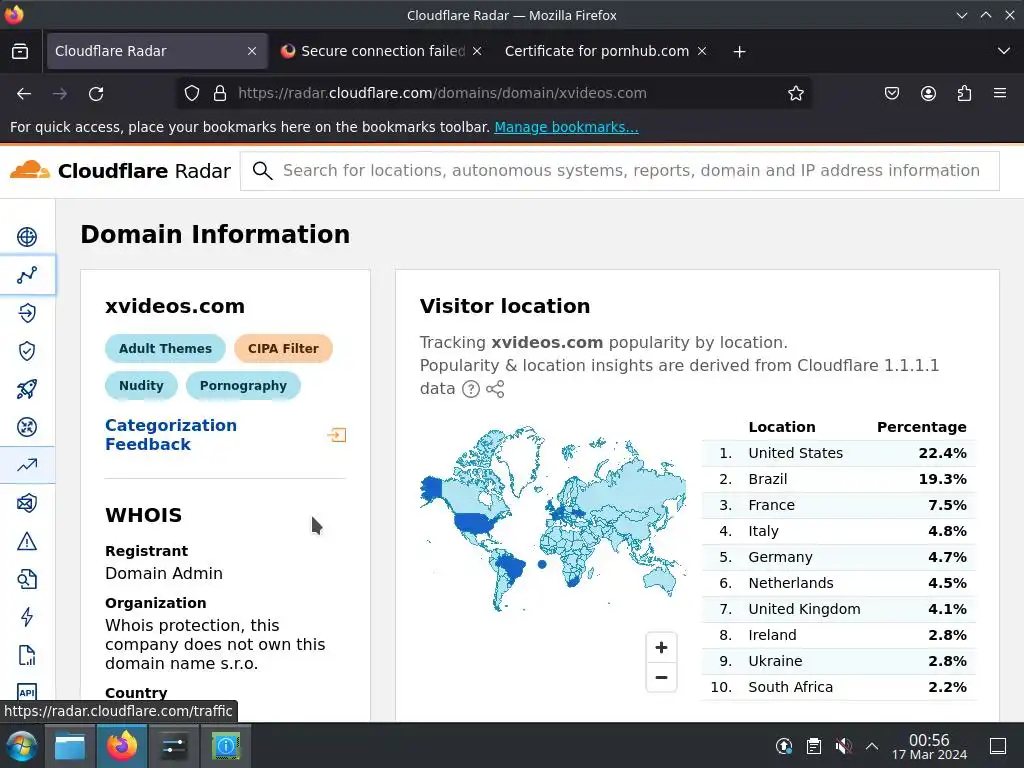Click the Nudity category tag

(141, 386)
